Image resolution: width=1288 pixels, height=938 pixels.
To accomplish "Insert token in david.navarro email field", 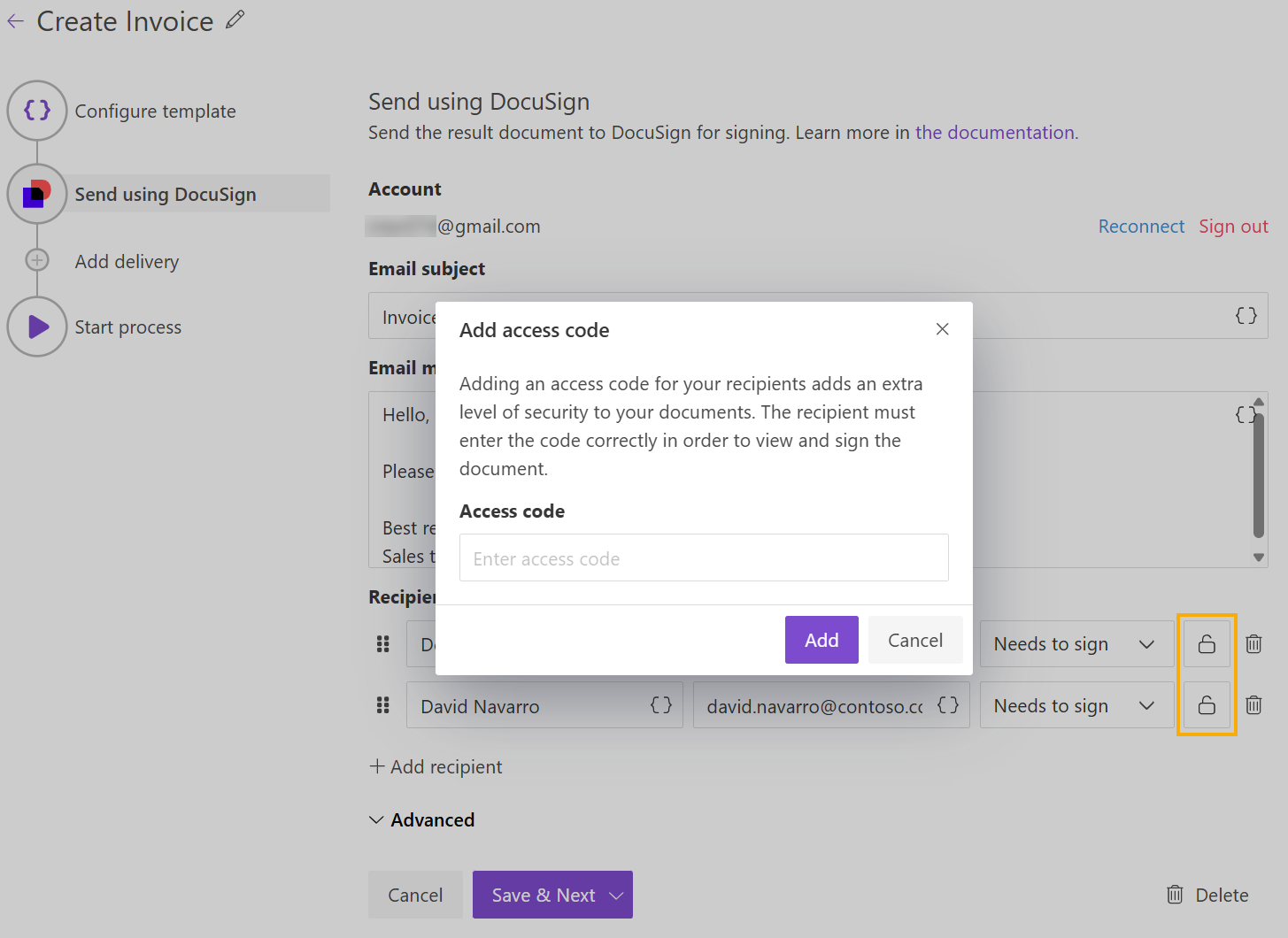I will 948,705.
